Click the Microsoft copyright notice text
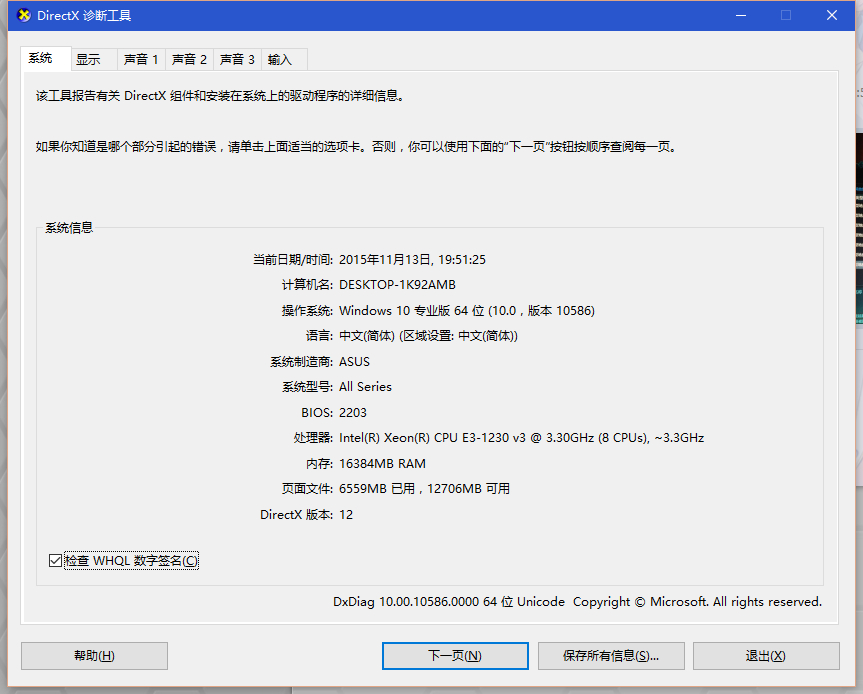 click(697, 602)
